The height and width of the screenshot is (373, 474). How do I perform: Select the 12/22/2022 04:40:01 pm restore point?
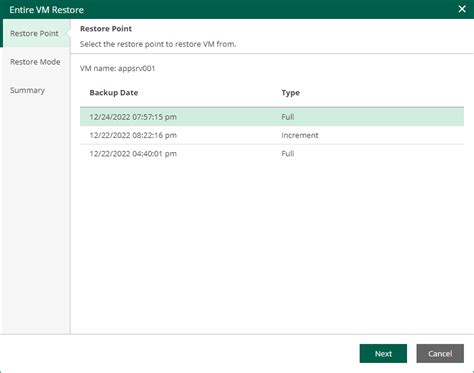pos(272,154)
